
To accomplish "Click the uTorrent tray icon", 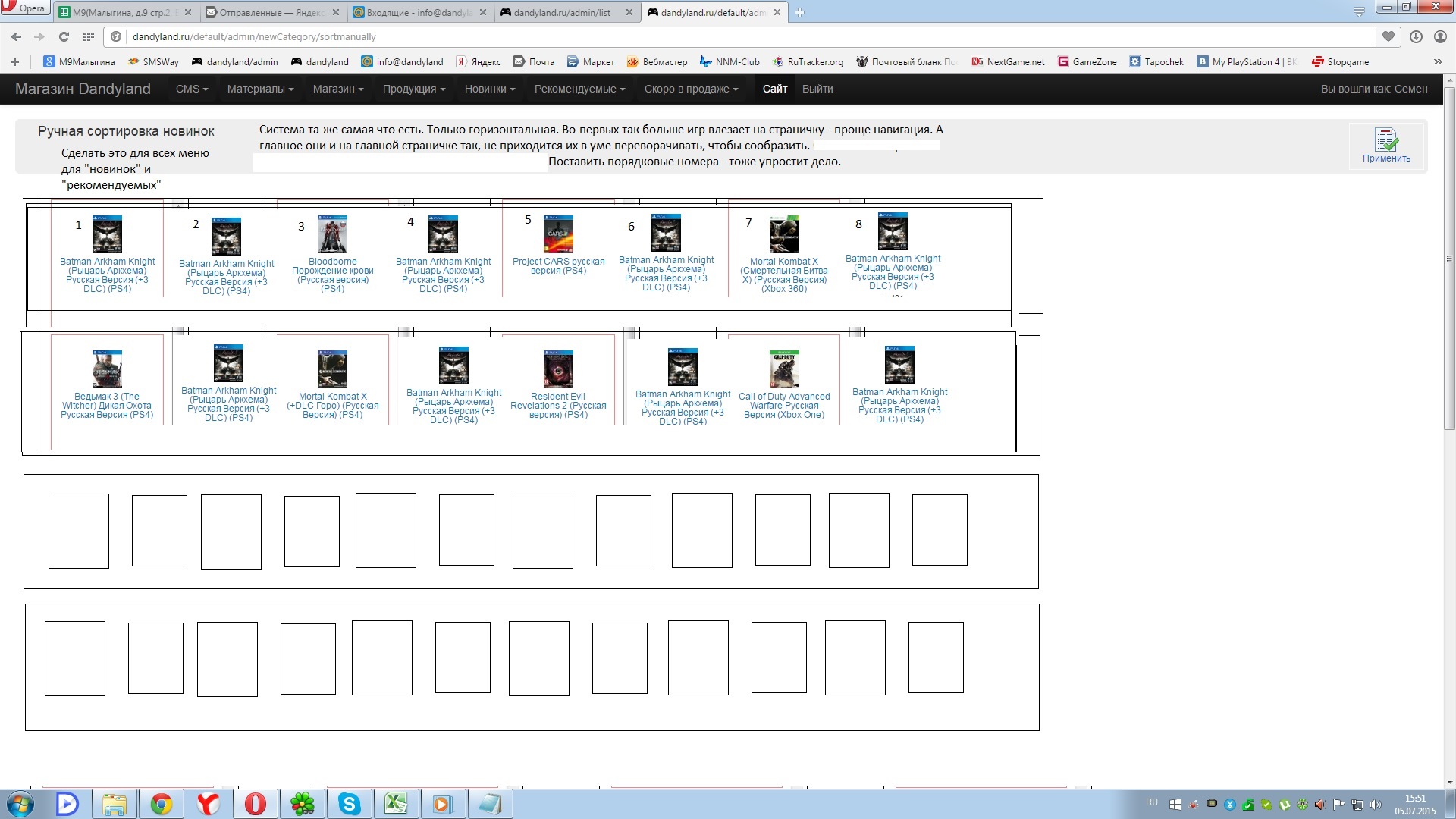I will (x=1285, y=805).
